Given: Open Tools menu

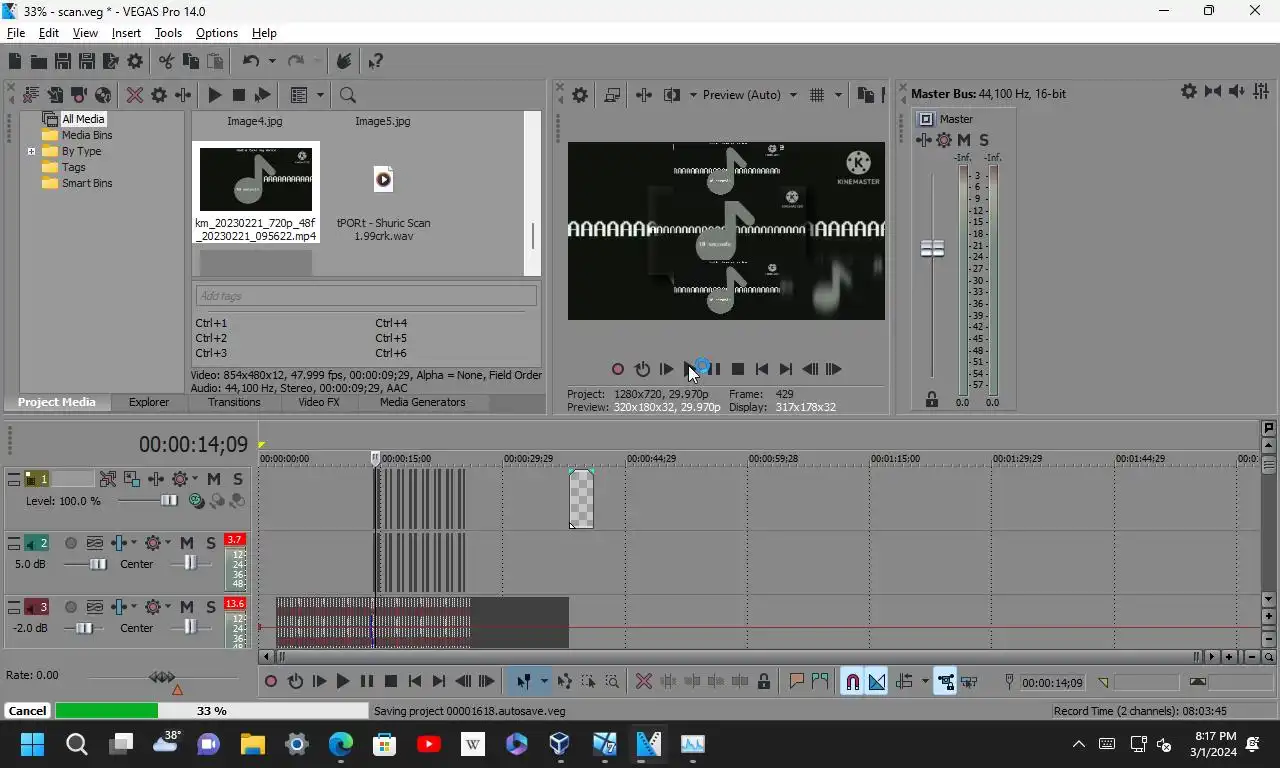Looking at the screenshot, I should pos(168,33).
